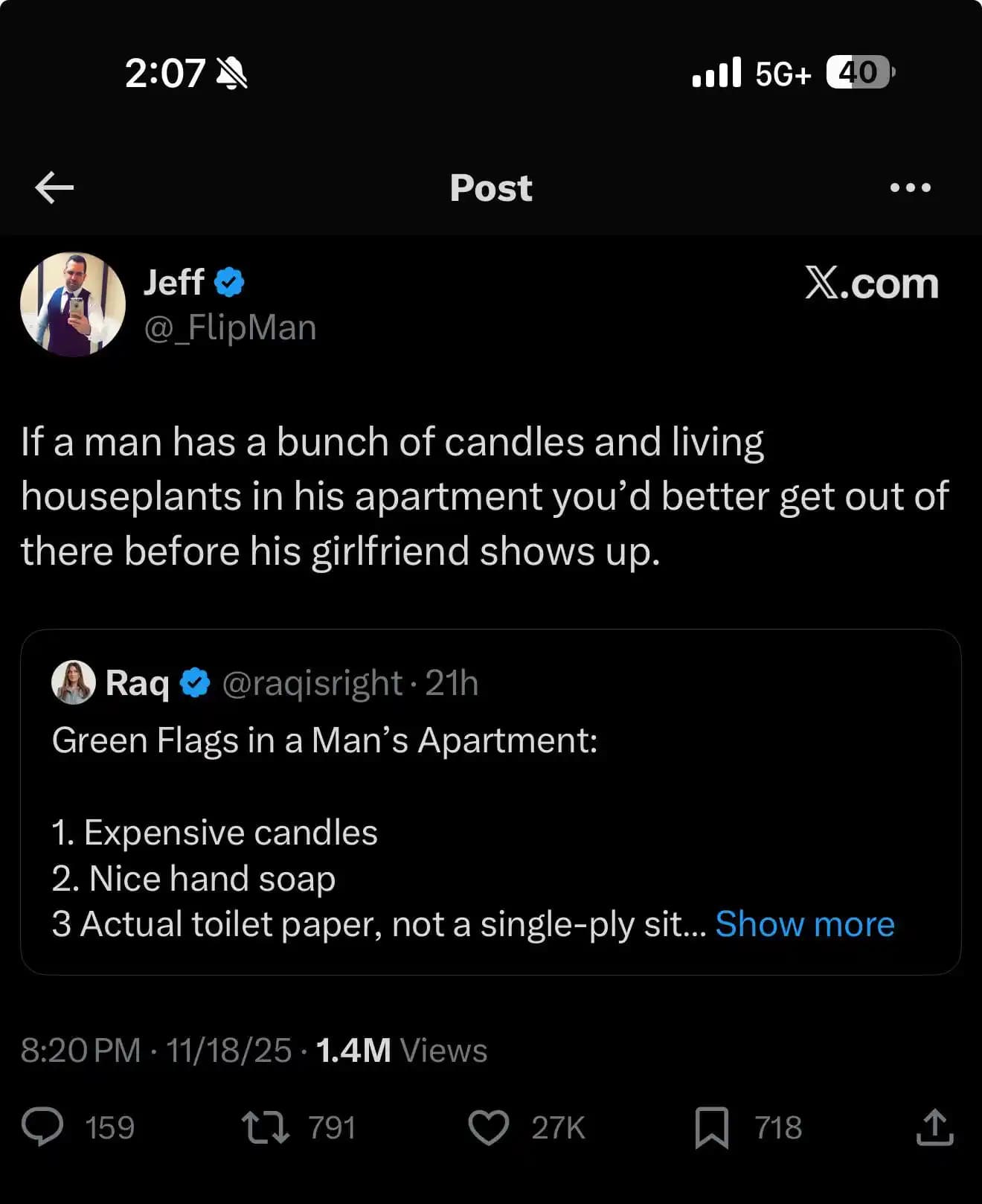Tap the muted bell status icon

click(x=231, y=74)
